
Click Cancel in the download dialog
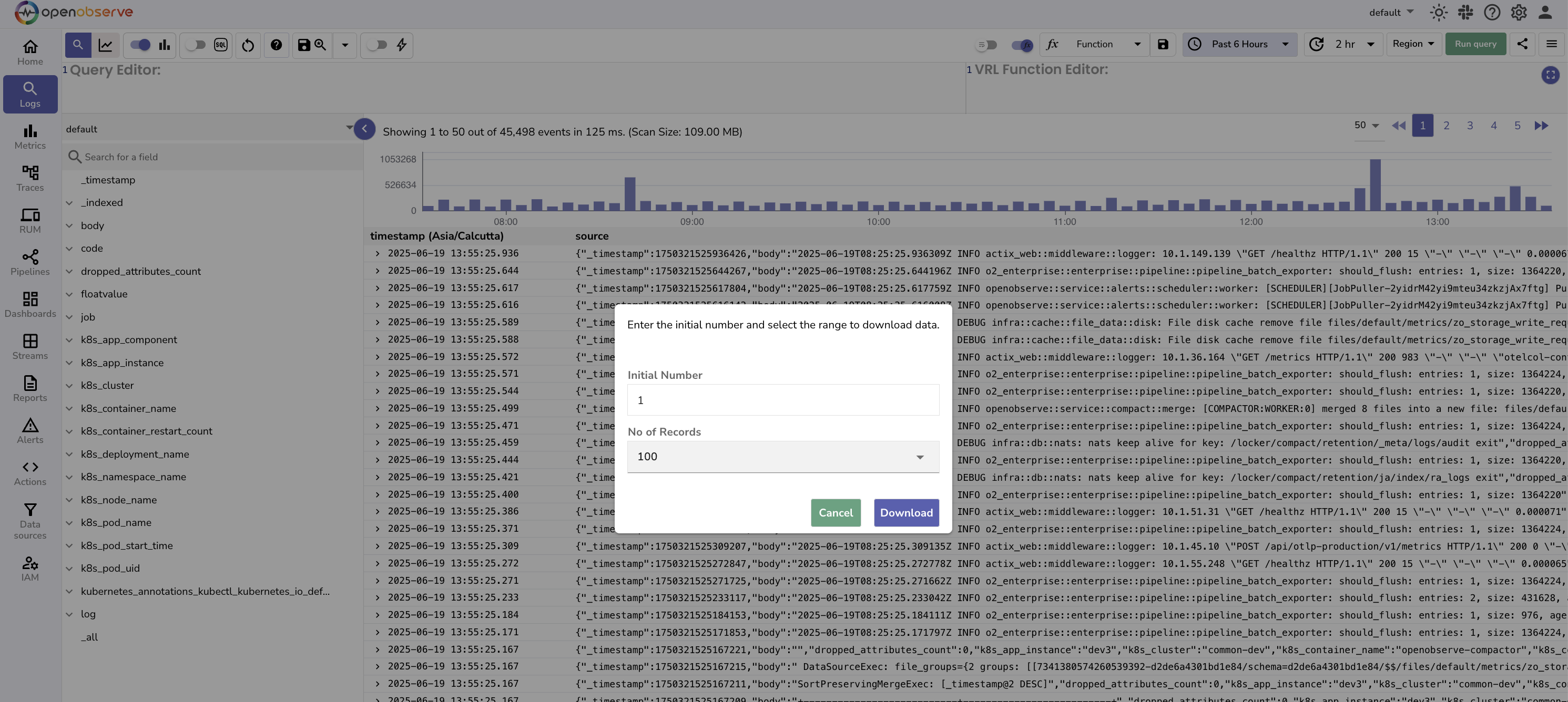[836, 512]
